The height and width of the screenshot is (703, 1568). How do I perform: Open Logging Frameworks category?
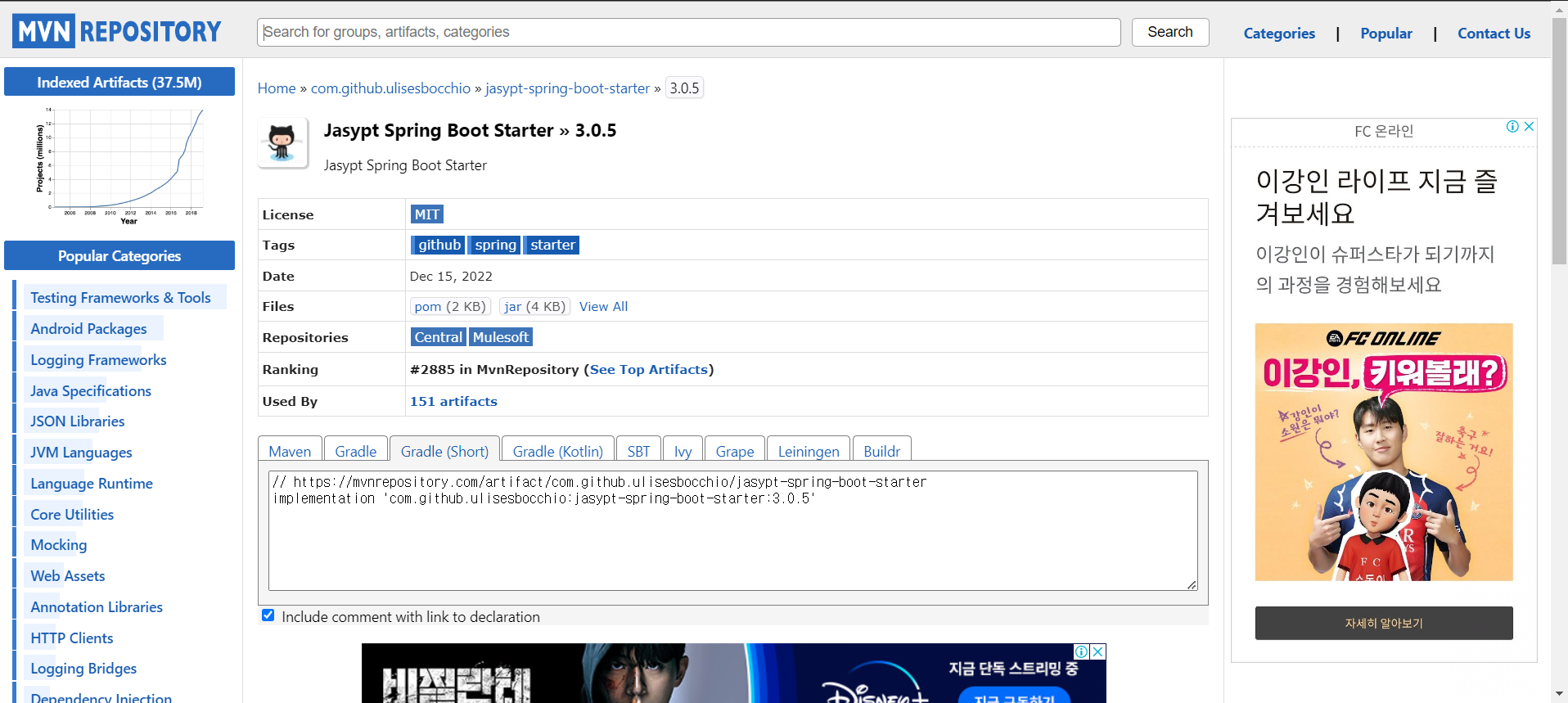click(x=98, y=360)
